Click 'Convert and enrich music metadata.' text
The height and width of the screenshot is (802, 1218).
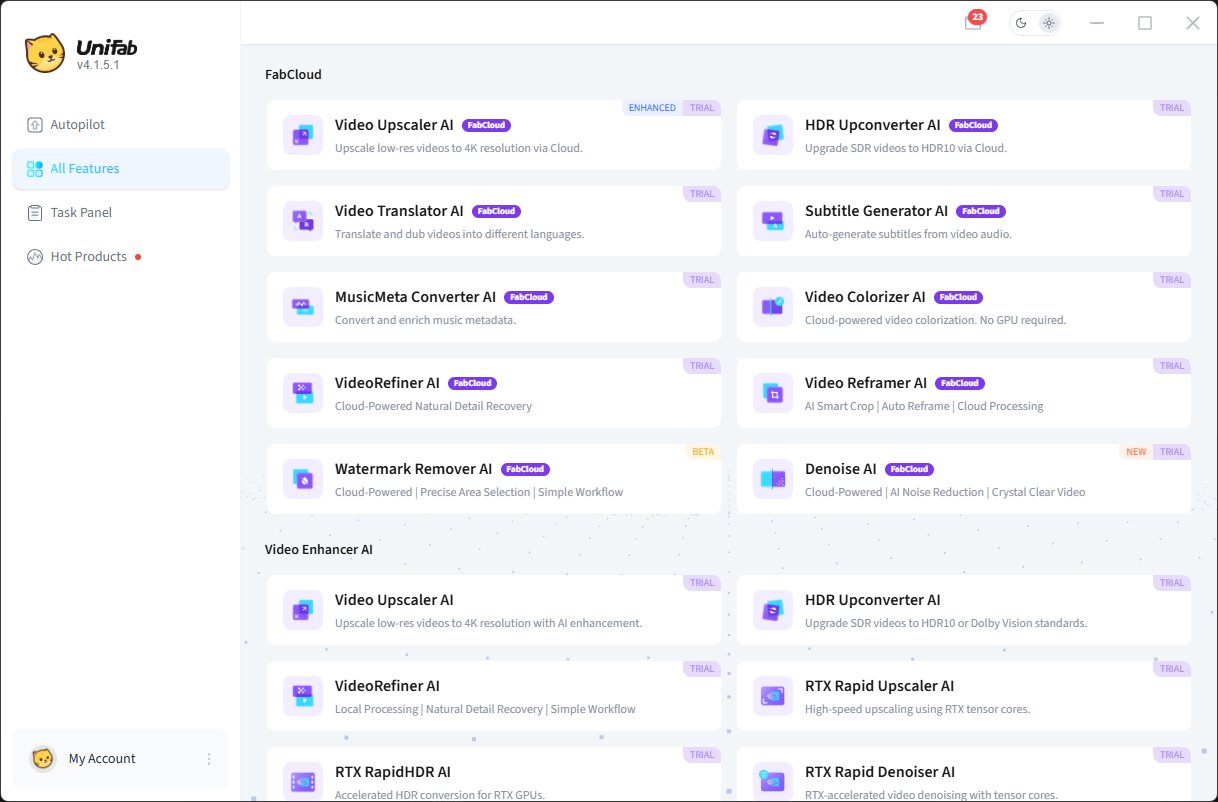(x=425, y=320)
